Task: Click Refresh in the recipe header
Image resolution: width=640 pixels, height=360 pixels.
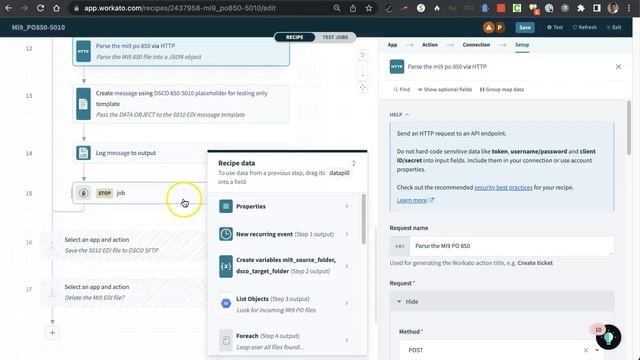Action: [584, 27]
